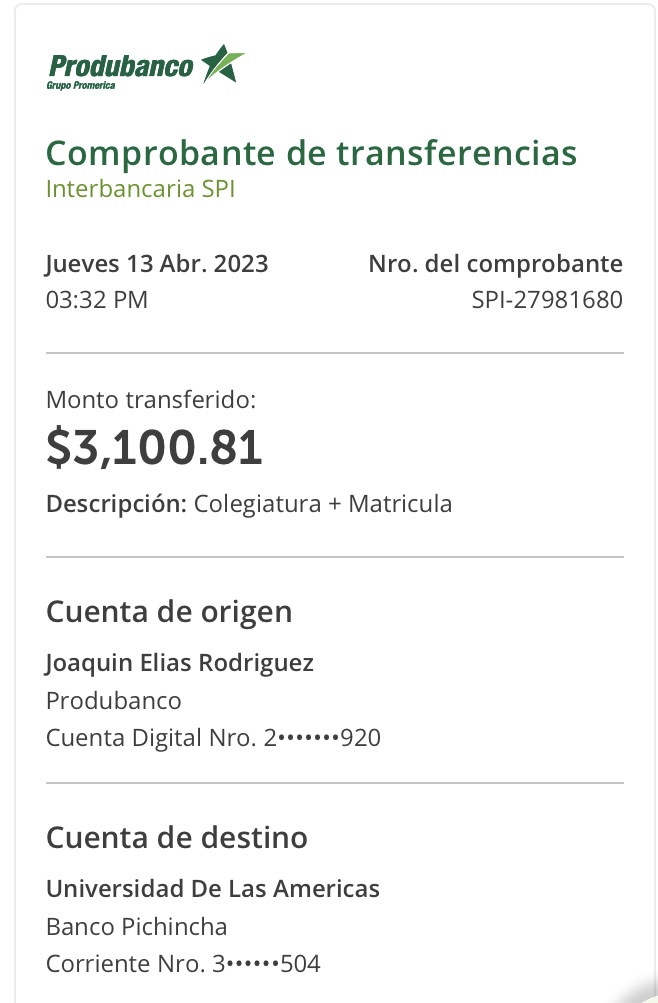The width and height of the screenshot is (658, 1003).
Task: Click the Monto transferido label
Action: click(x=151, y=400)
